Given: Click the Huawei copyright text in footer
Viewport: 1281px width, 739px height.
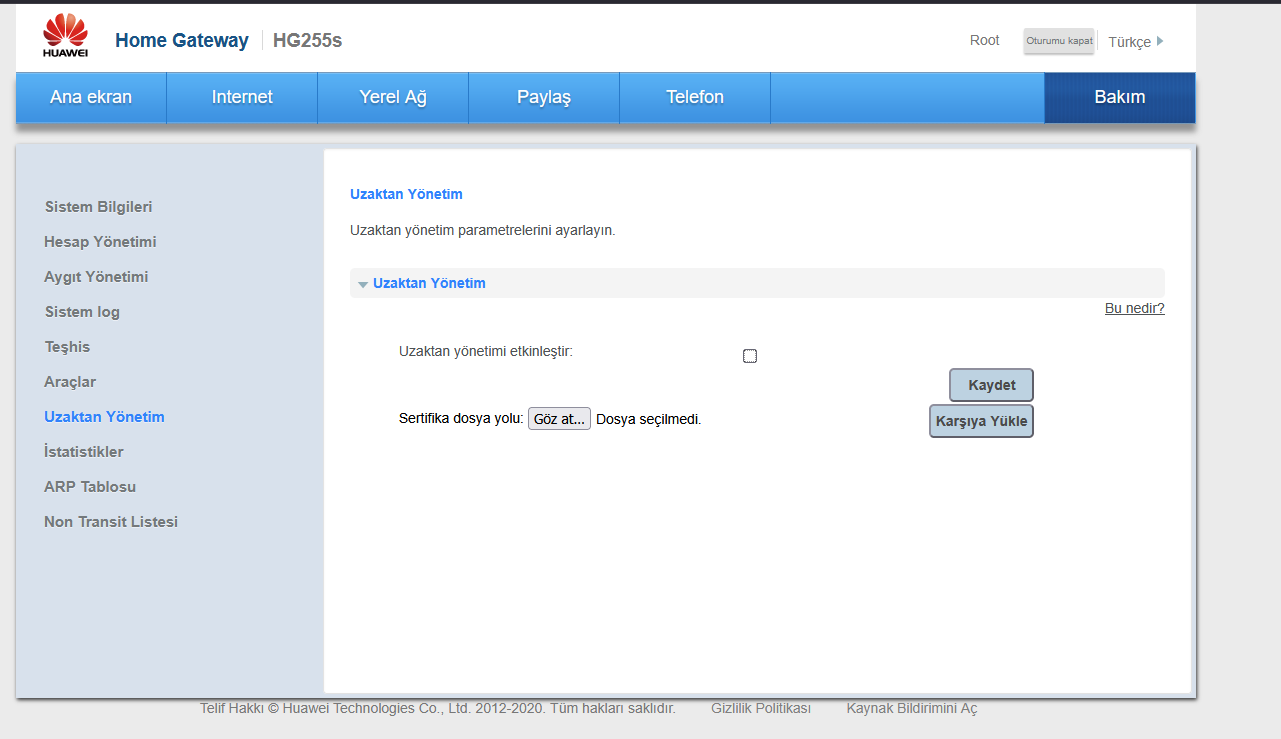Looking at the screenshot, I should 438,708.
